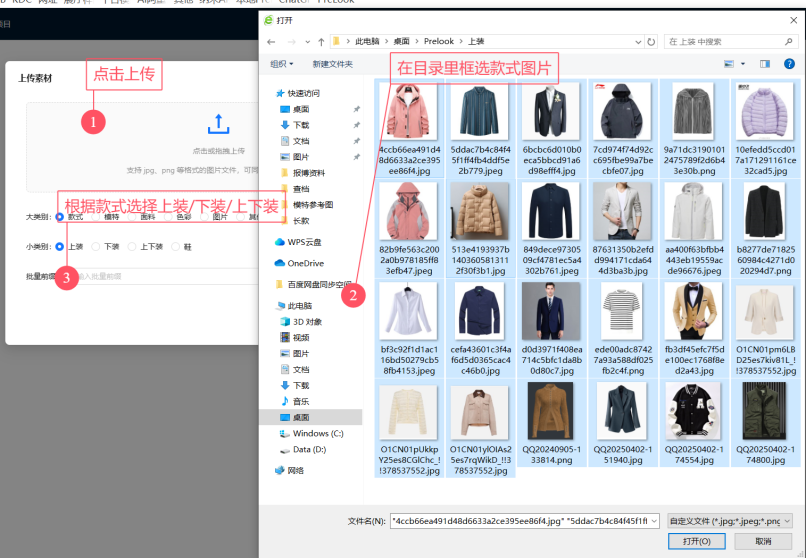Click the purple puffer jacket thumbnail
The width and height of the screenshot is (806, 558).
[764, 112]
